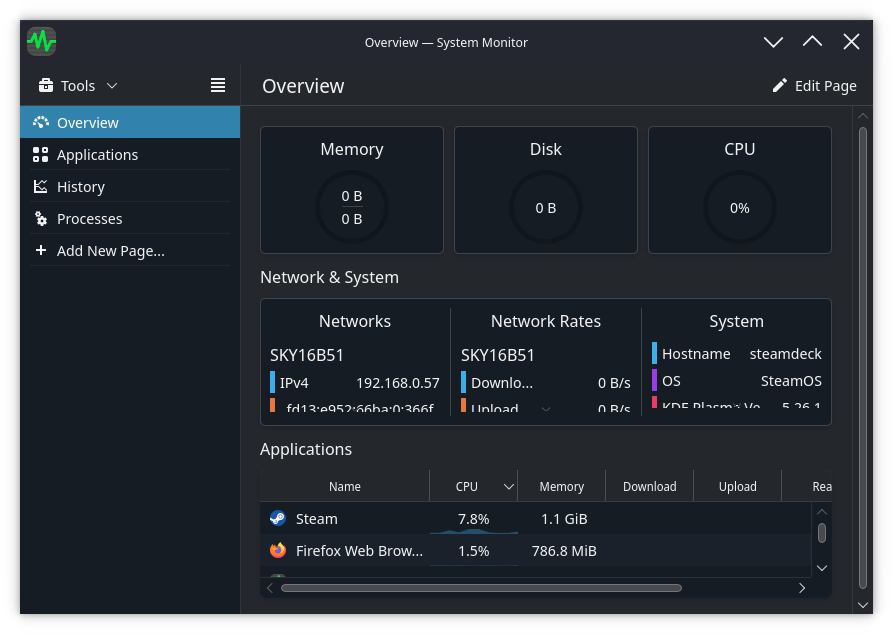Select the Overview speedometer icon in sidebar
The image size is (893, 634).
point(40,122)
